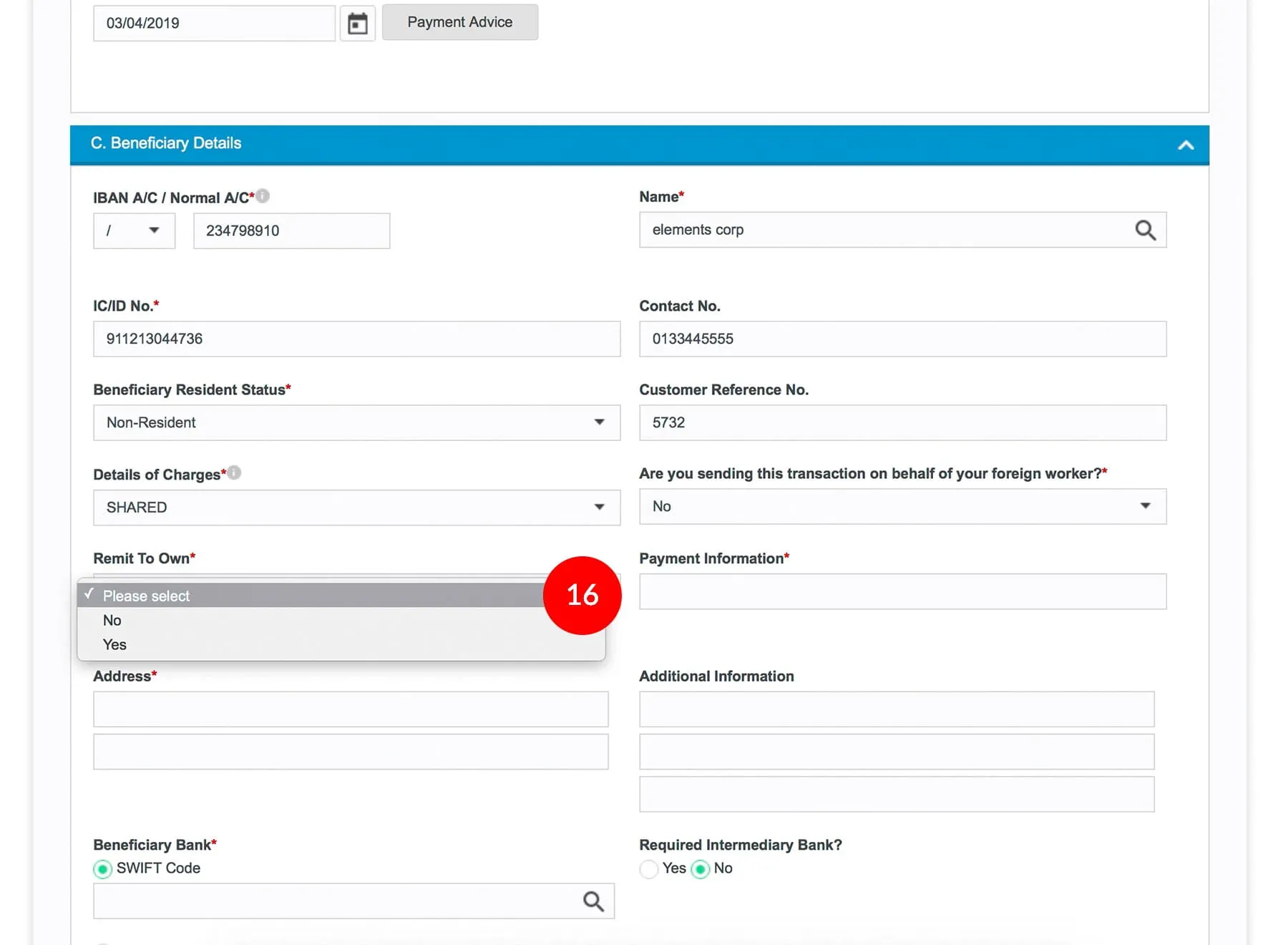Collapse the Beneficiary Details section chevron
This screenshot has width=1288, height=945.
tap(1185, 145)
